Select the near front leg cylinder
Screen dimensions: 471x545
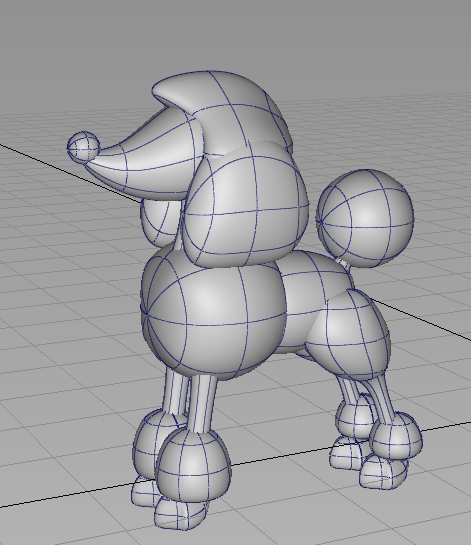(203, 403)
